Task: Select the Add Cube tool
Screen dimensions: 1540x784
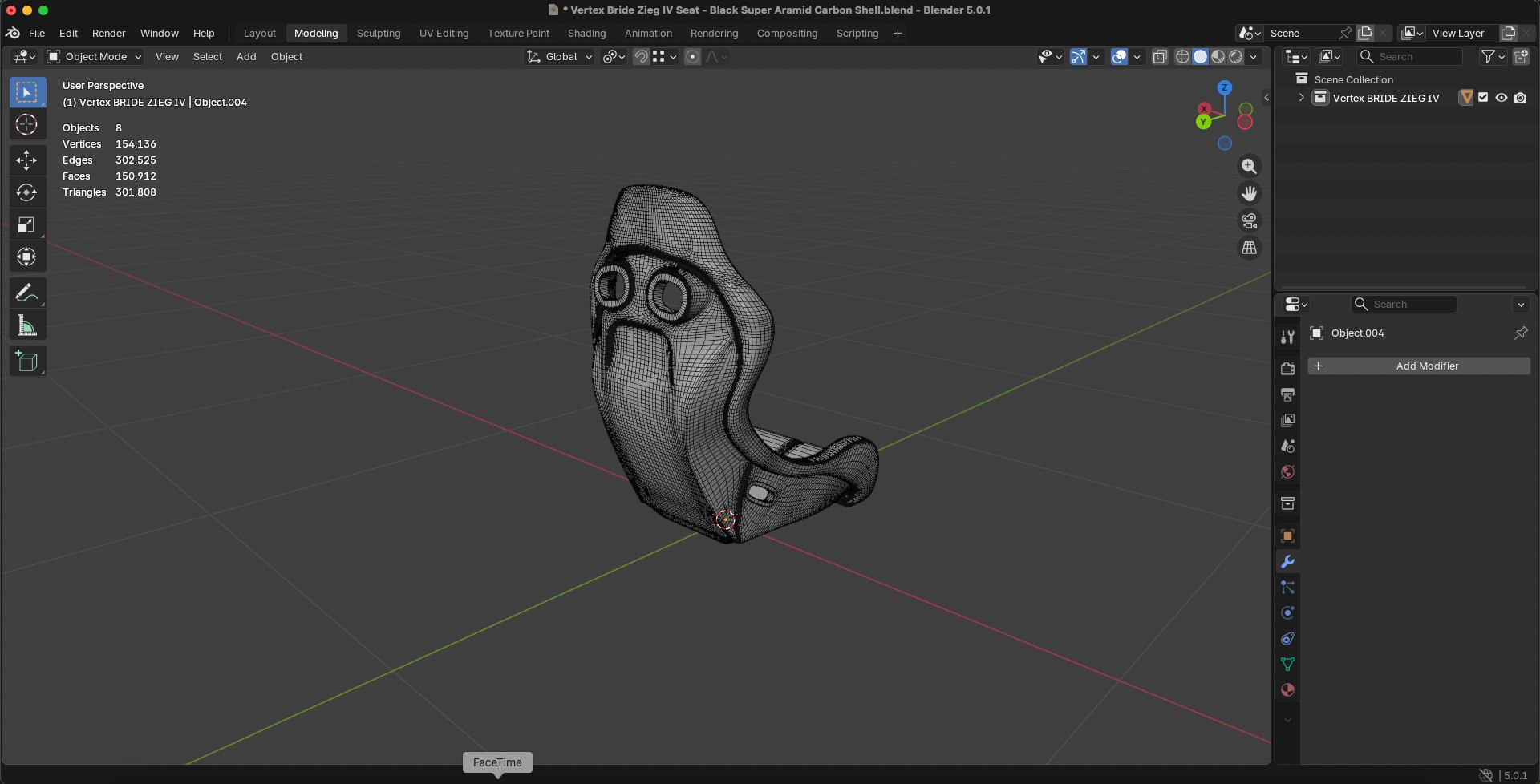Action: pyautogui.click(x=26, y=362)
